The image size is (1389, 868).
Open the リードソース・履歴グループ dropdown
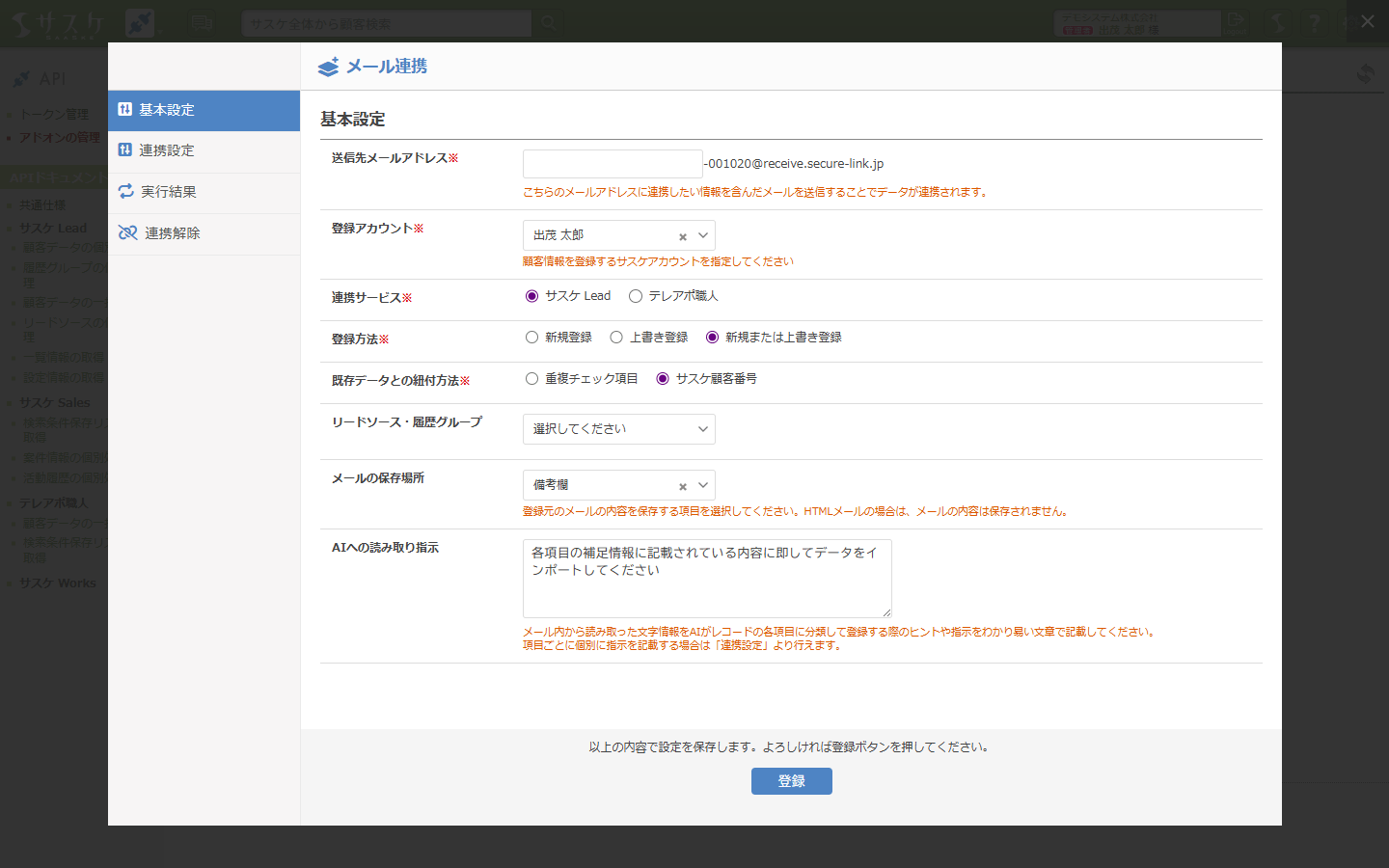click(x=618, y=429)
